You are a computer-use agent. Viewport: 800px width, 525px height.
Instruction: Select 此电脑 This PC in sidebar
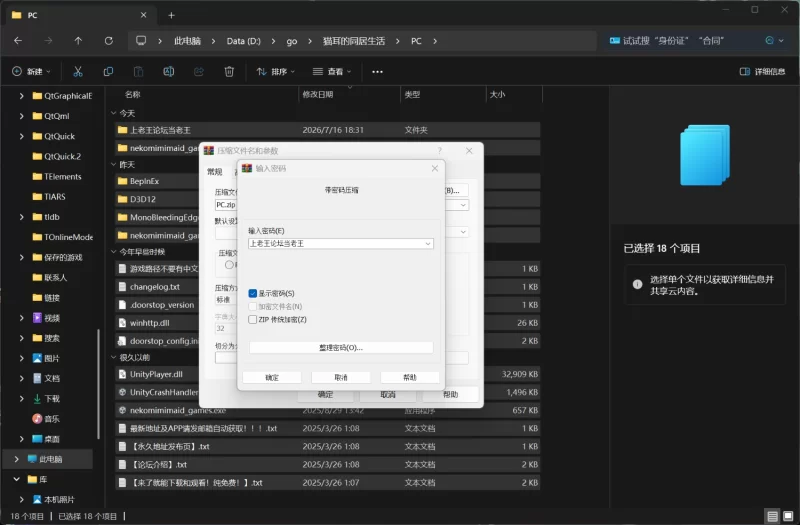[x=48, y=459]
